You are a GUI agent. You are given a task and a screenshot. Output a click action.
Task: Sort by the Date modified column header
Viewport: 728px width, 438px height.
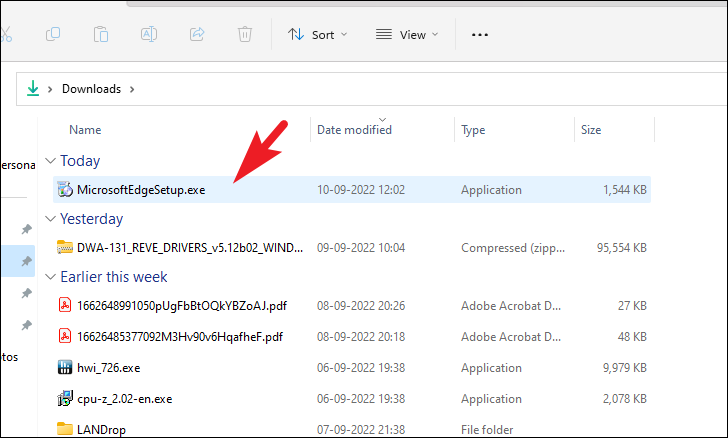point(354,130)
